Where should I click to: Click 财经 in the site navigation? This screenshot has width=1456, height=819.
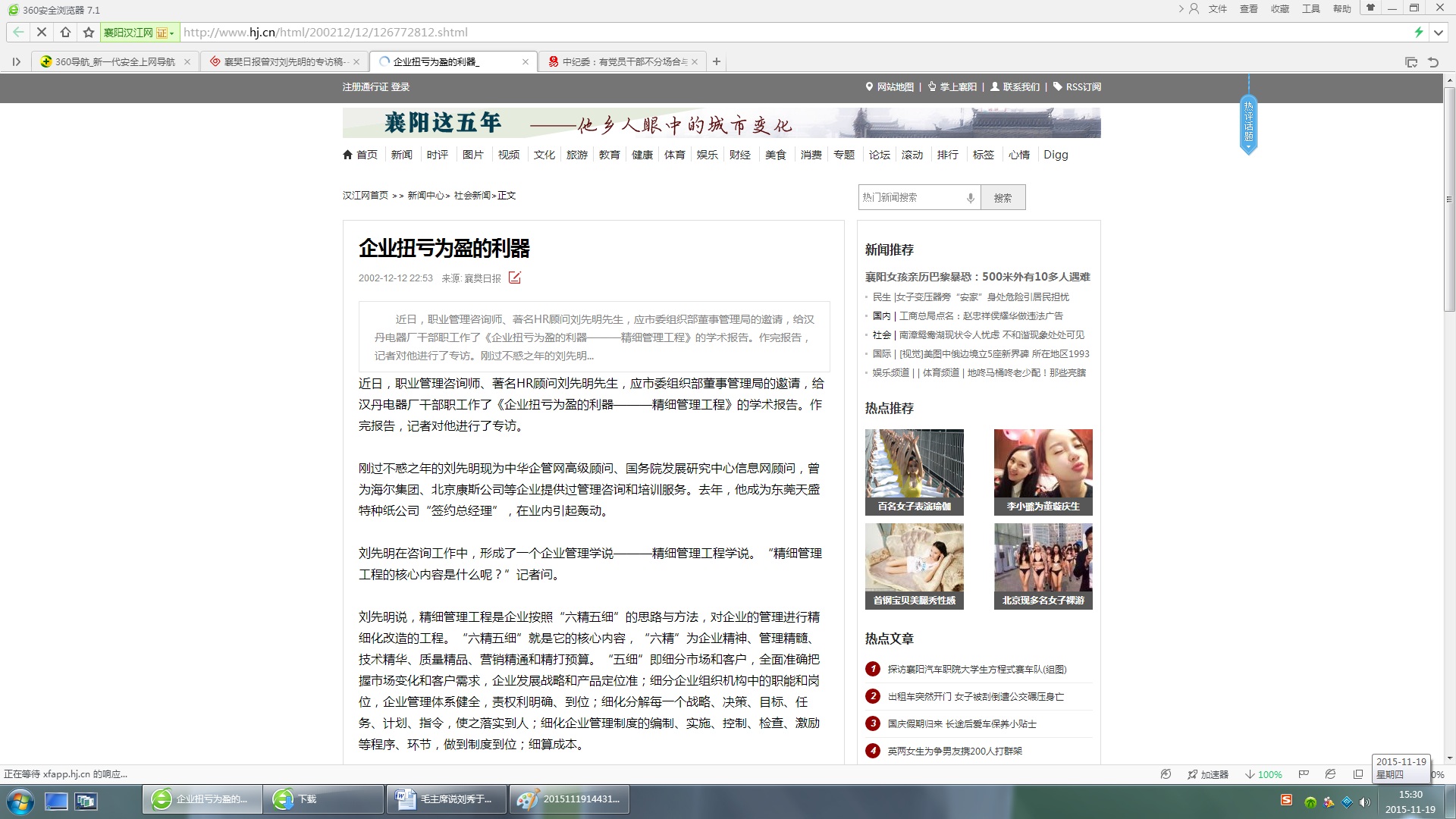(739, 155)
